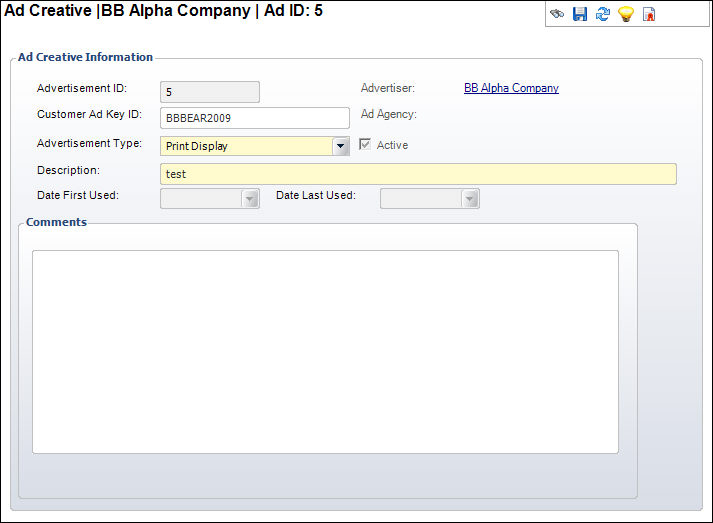Viewport: 713px width, 523px height.
Task: Click the light bulb icon
Action: [626, 15]
